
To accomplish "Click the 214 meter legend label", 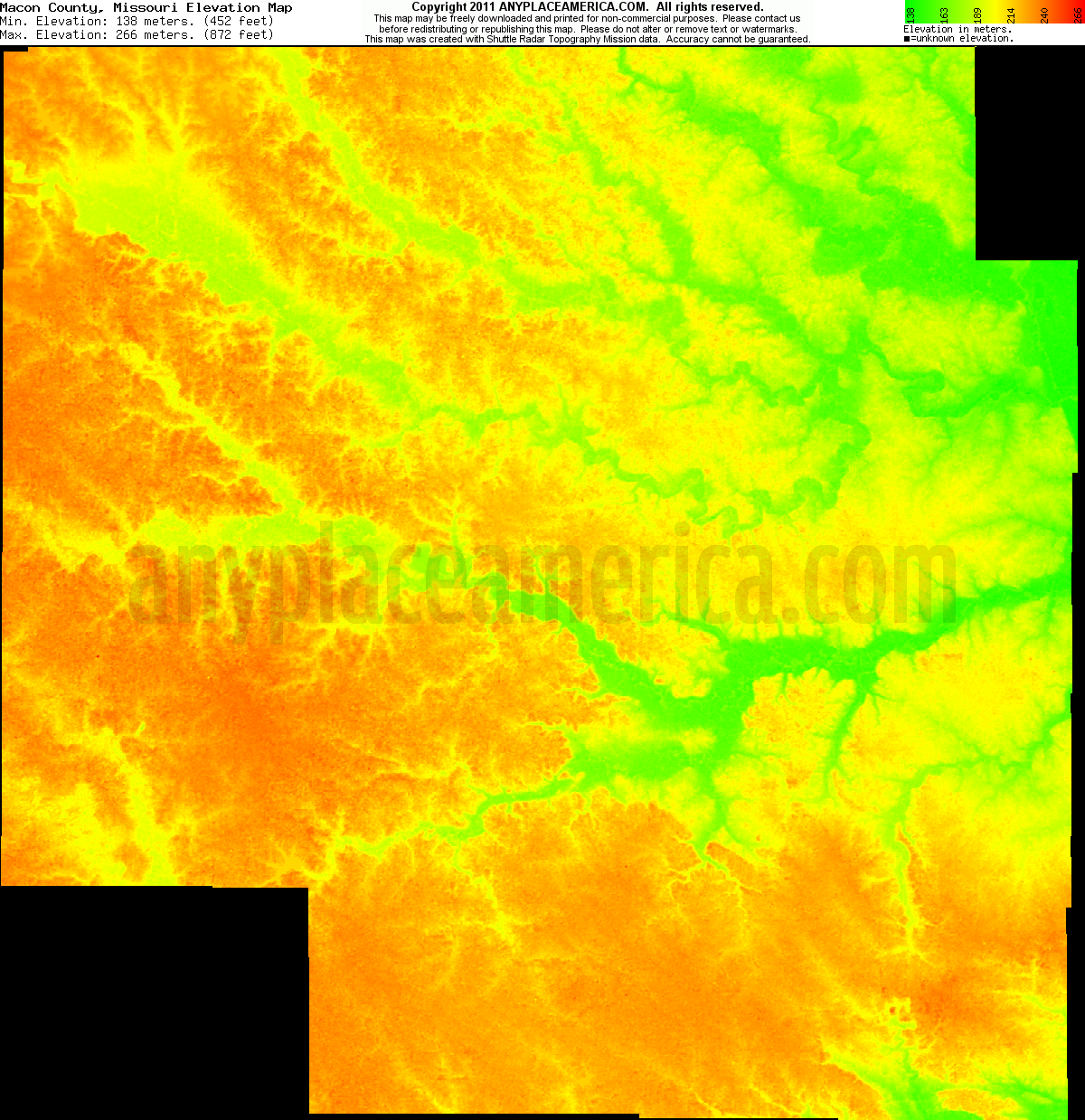I will (1011, 14).
